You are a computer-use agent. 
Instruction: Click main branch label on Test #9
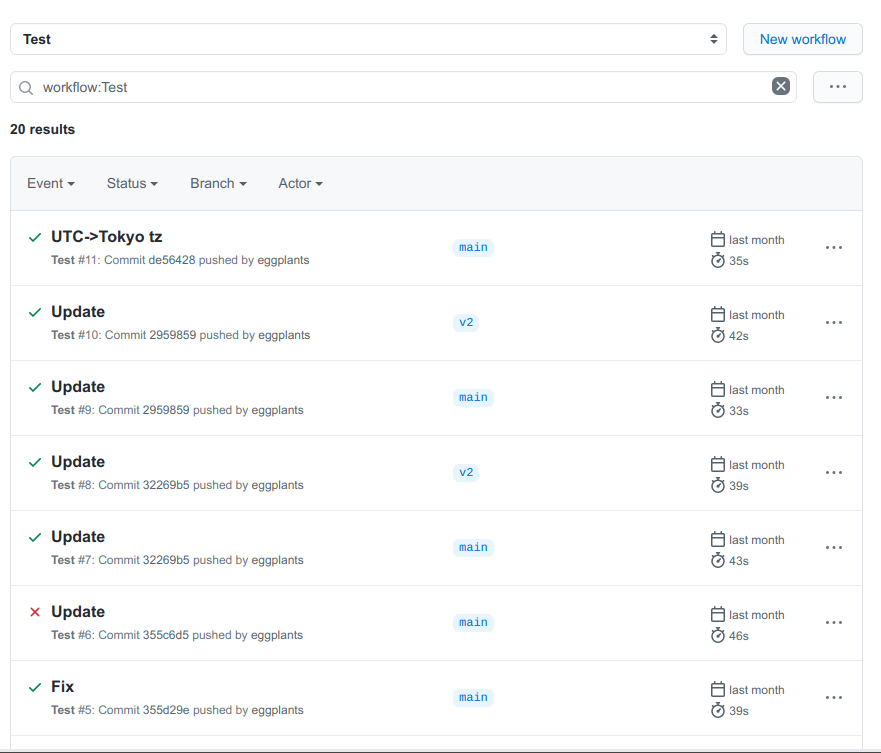[x=473, y=397]
